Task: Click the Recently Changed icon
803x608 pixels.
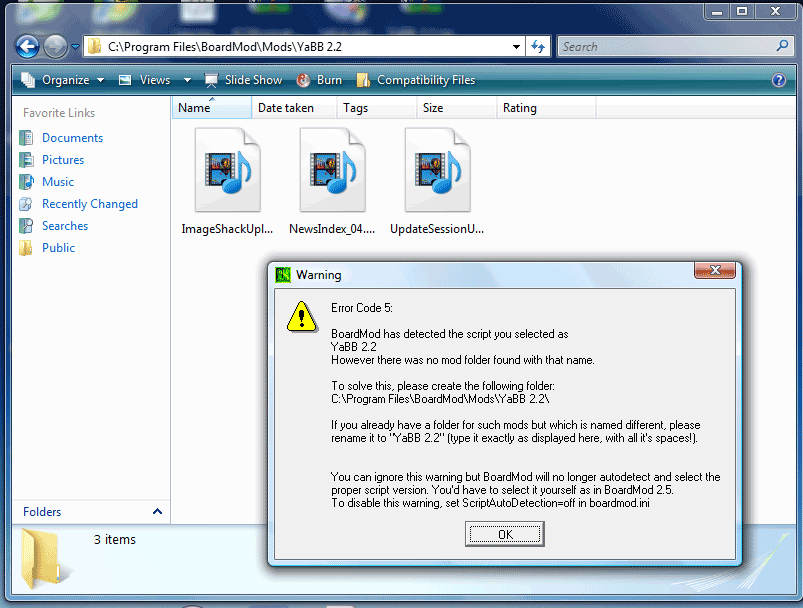Action: [26, 204]
